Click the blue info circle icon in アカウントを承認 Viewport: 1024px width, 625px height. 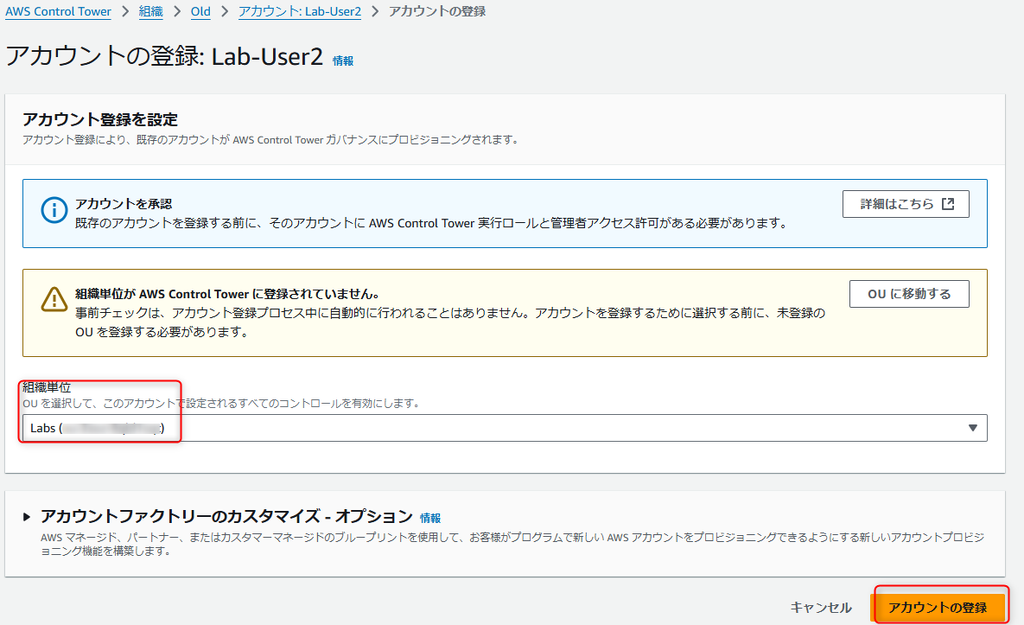(54, 210)
